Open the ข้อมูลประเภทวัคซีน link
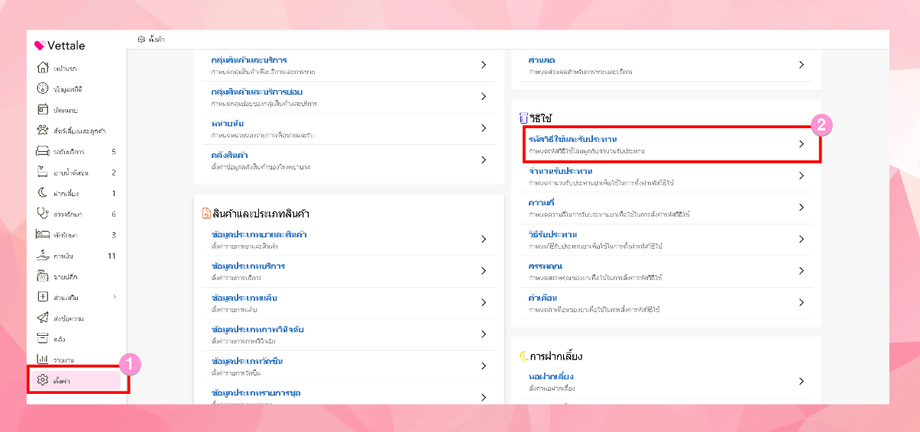 coord(247,361)
